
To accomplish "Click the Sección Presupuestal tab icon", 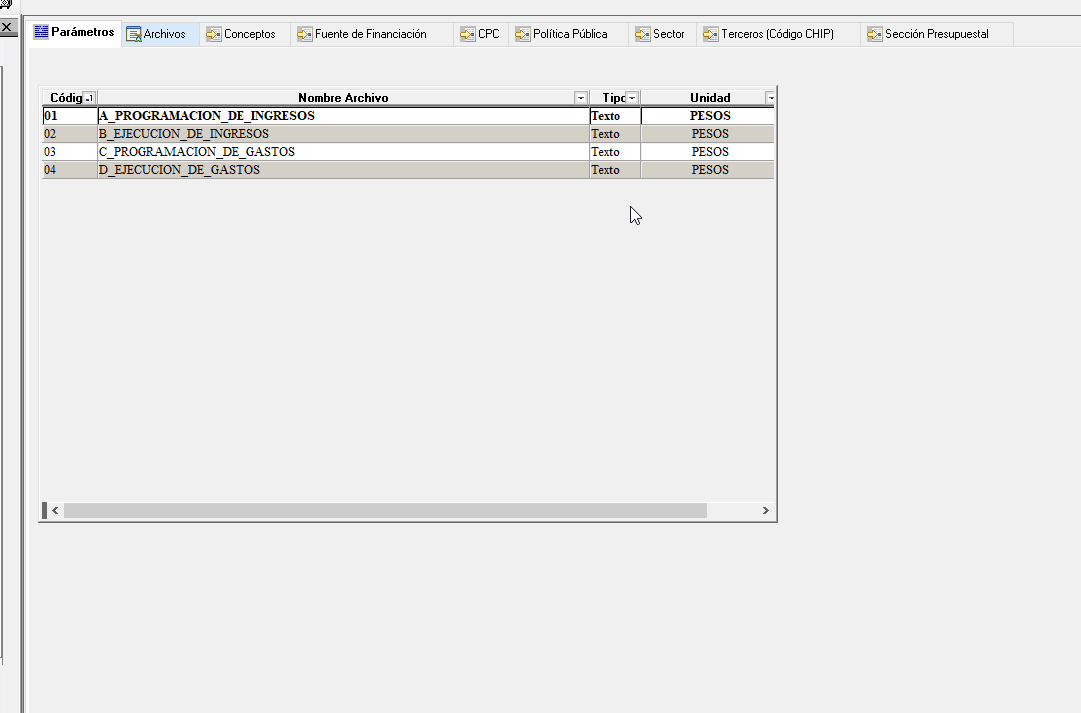I will pyautogui.click(x=875, y=34).
